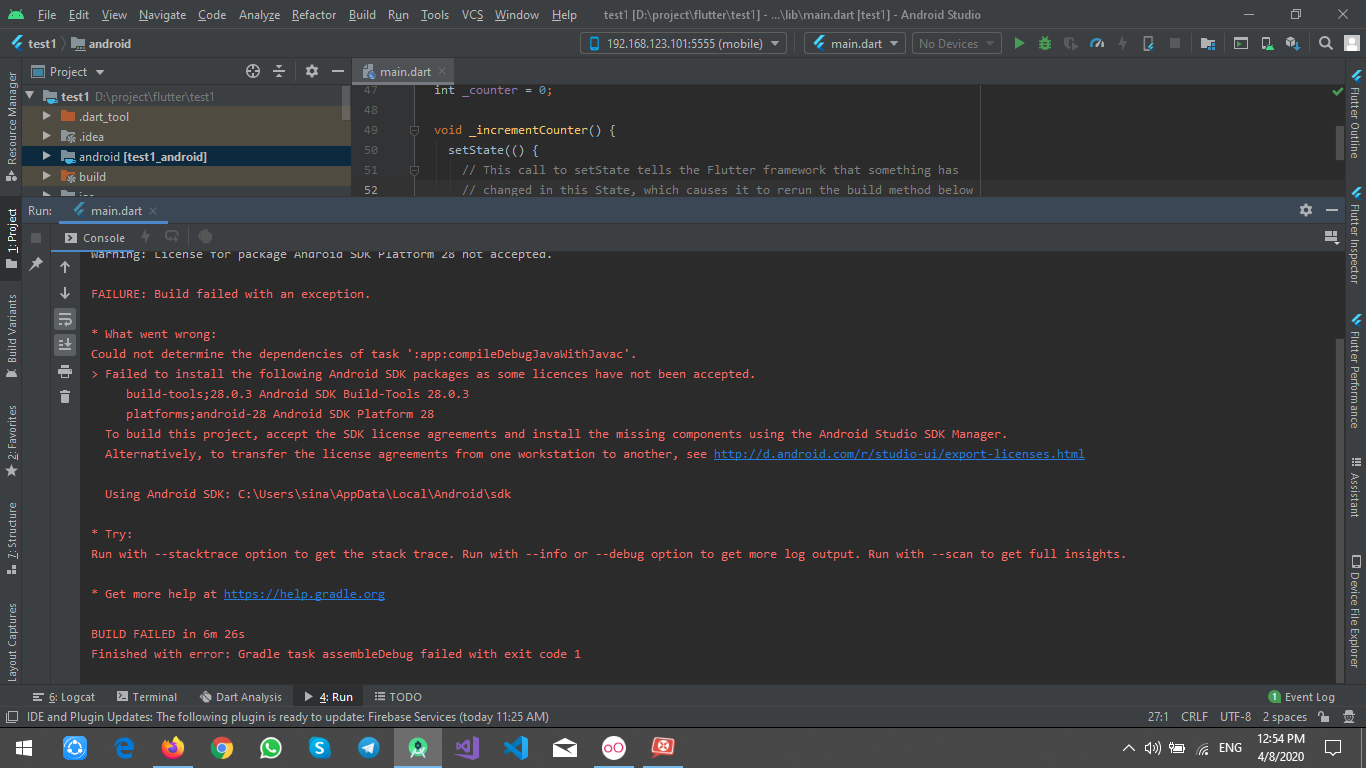This screenshot has width=1366, height=776.
Task: Open Run panel settings gear
Action: click(1306, 210)
